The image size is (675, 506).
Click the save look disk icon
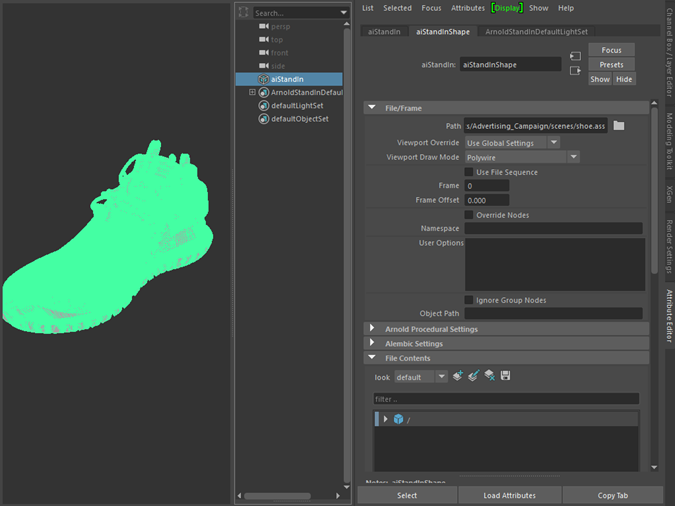(x=505, y=376)
